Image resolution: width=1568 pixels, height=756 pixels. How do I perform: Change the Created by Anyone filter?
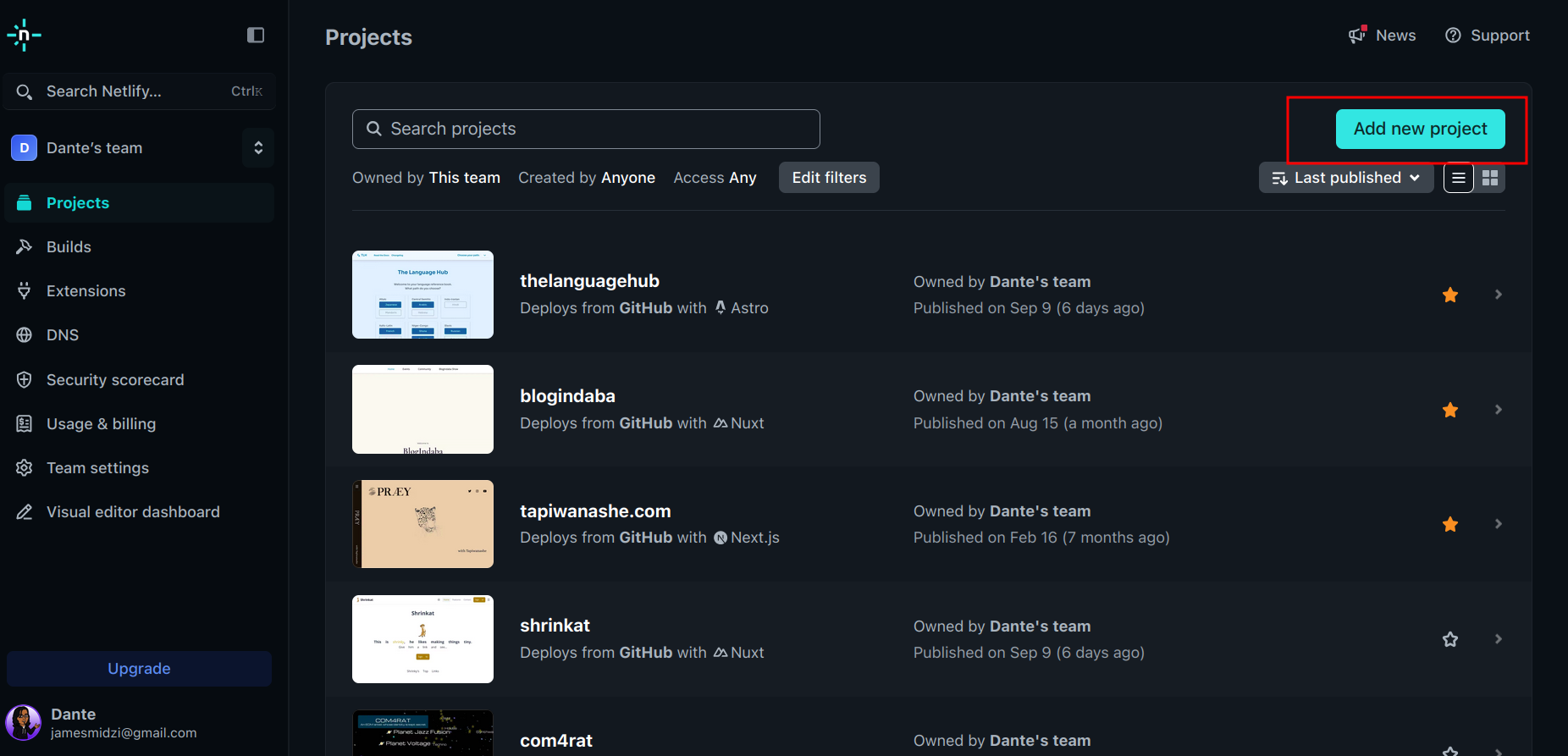click(x=587, y=178)
